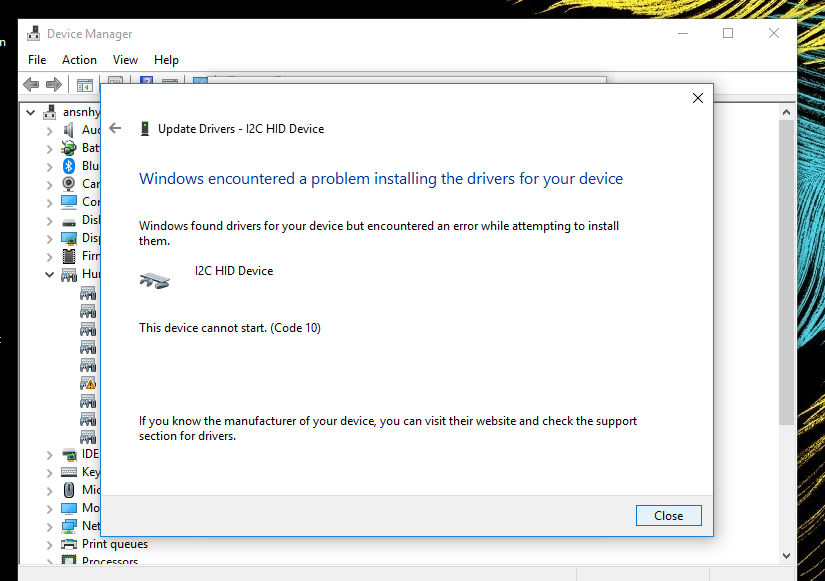Select the Disk drives icon
This screenshot has width=825, height=581.
coord(69,222)
